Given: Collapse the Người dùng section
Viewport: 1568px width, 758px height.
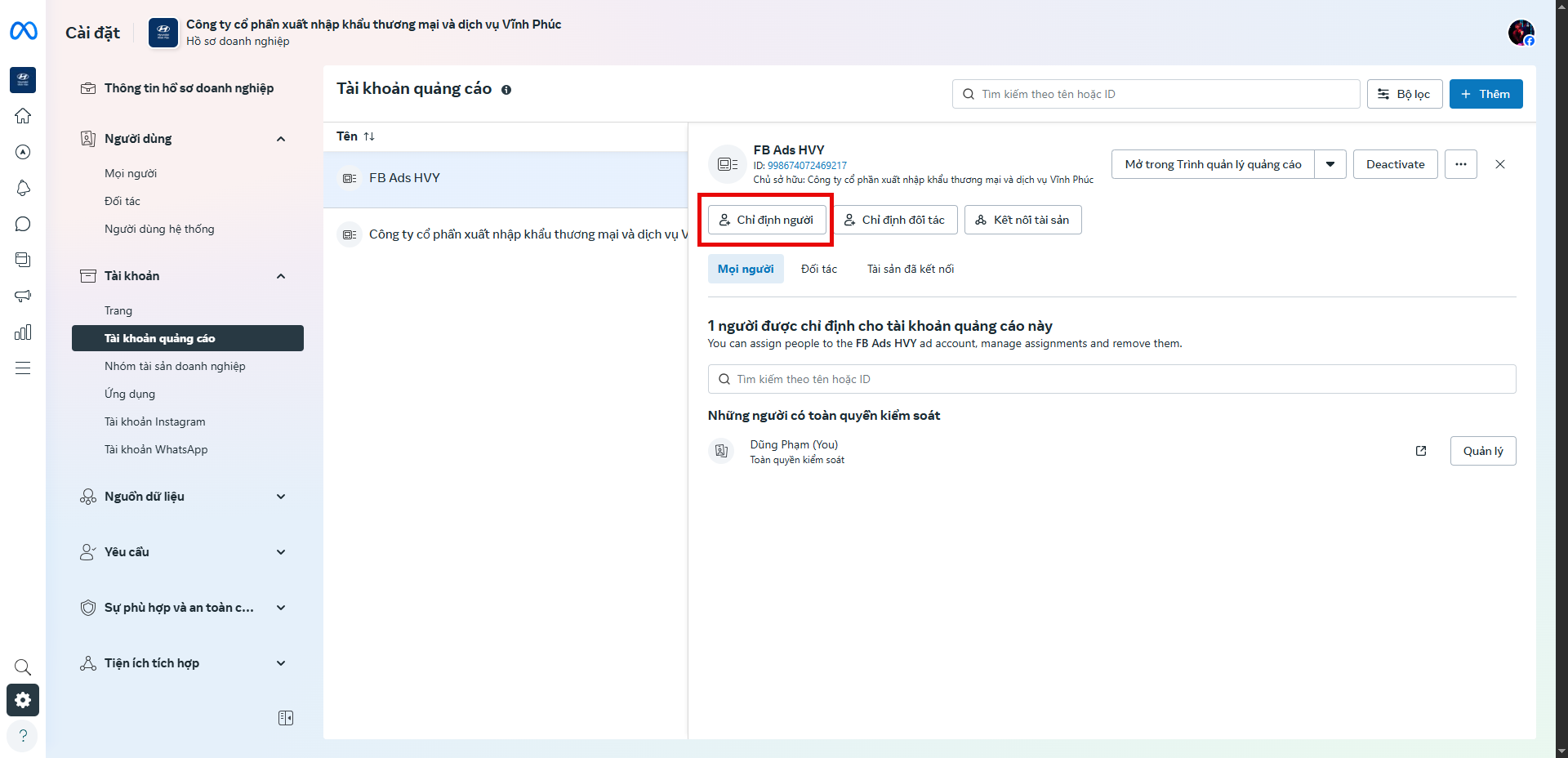Looking at the screenshot, I should pyautogui.click(x=281, y=139).
